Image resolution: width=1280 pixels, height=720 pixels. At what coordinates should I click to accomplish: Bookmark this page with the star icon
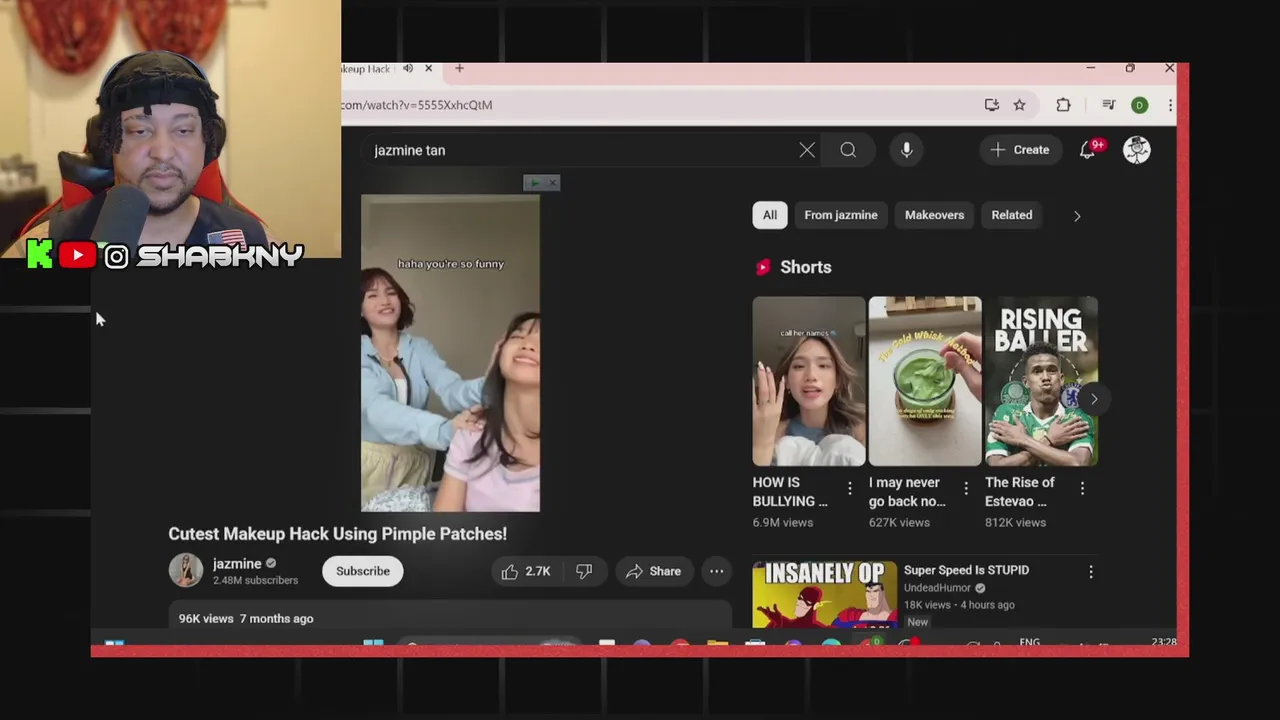pos(1019,105)
